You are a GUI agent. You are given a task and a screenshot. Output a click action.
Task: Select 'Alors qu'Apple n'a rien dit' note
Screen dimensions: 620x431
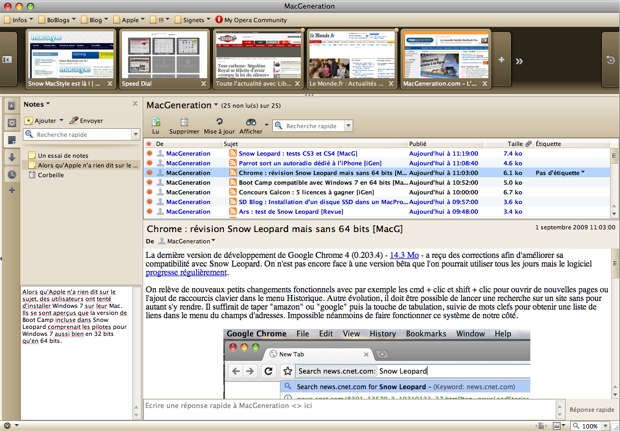pos(83,165)
